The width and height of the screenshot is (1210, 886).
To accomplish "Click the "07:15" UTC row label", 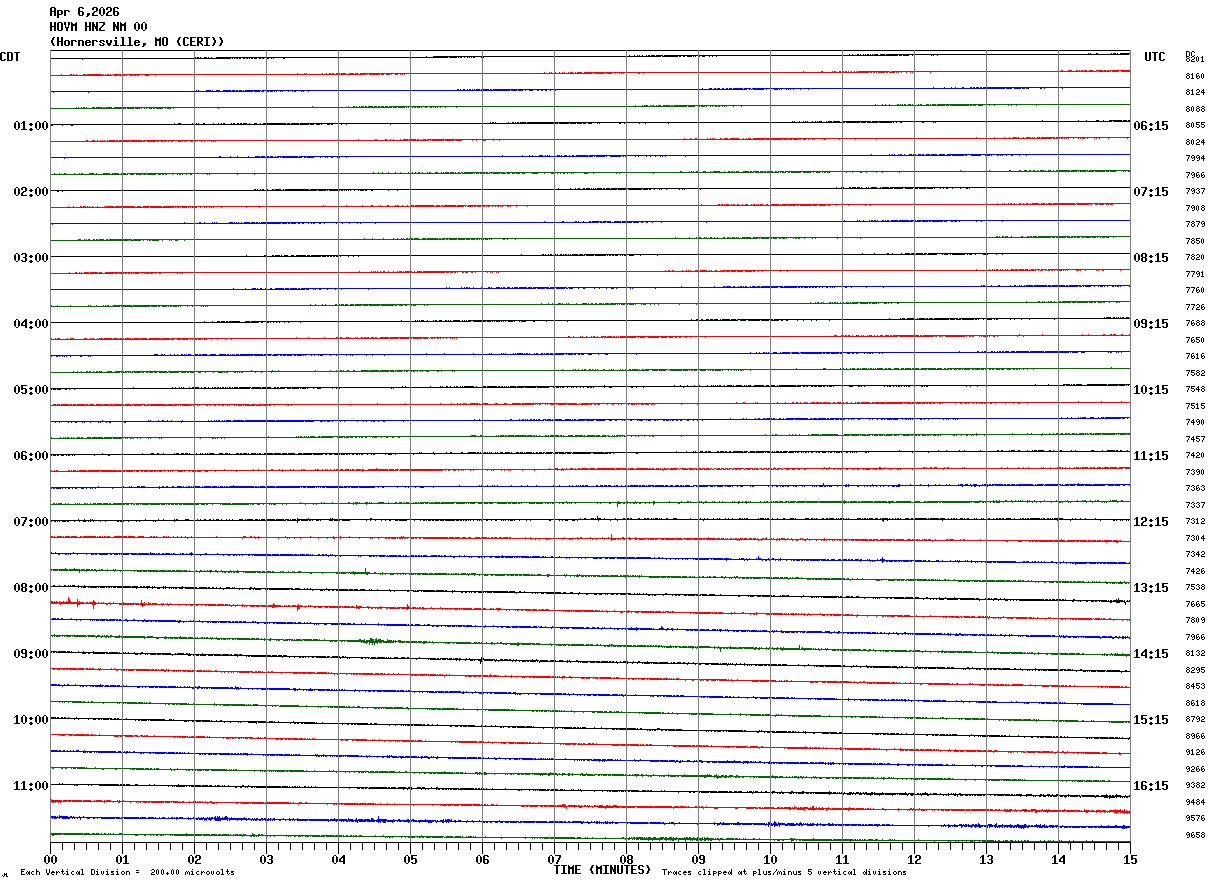I will (1151, 192).
